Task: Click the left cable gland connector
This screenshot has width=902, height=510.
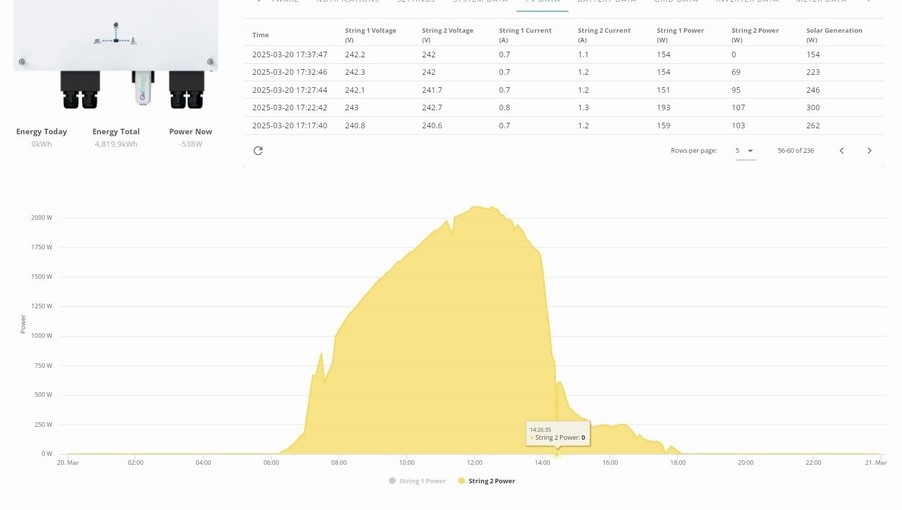Action: pyautogui.click(x=80, y=90)
